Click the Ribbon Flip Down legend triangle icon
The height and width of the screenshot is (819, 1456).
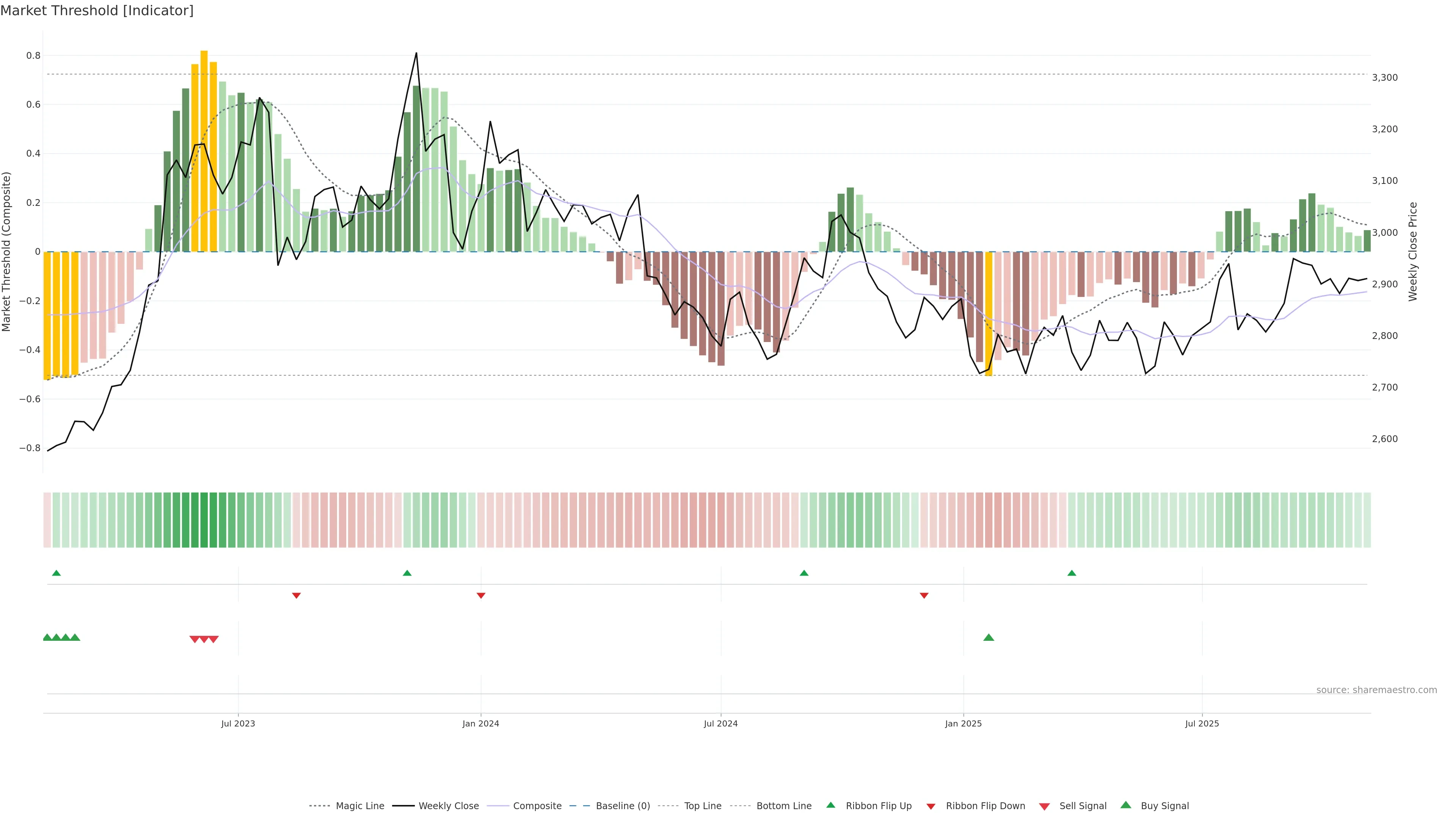point(930,806)
